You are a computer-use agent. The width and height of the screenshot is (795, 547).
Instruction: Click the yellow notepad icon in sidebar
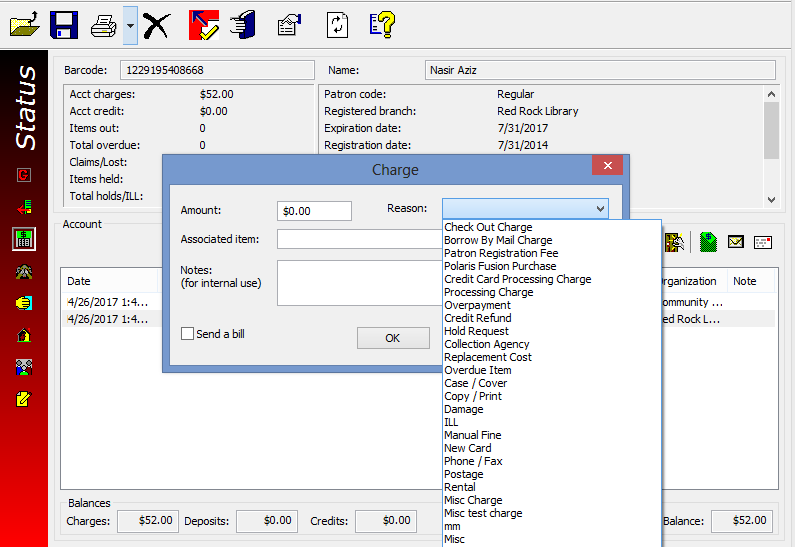(23, 399)
